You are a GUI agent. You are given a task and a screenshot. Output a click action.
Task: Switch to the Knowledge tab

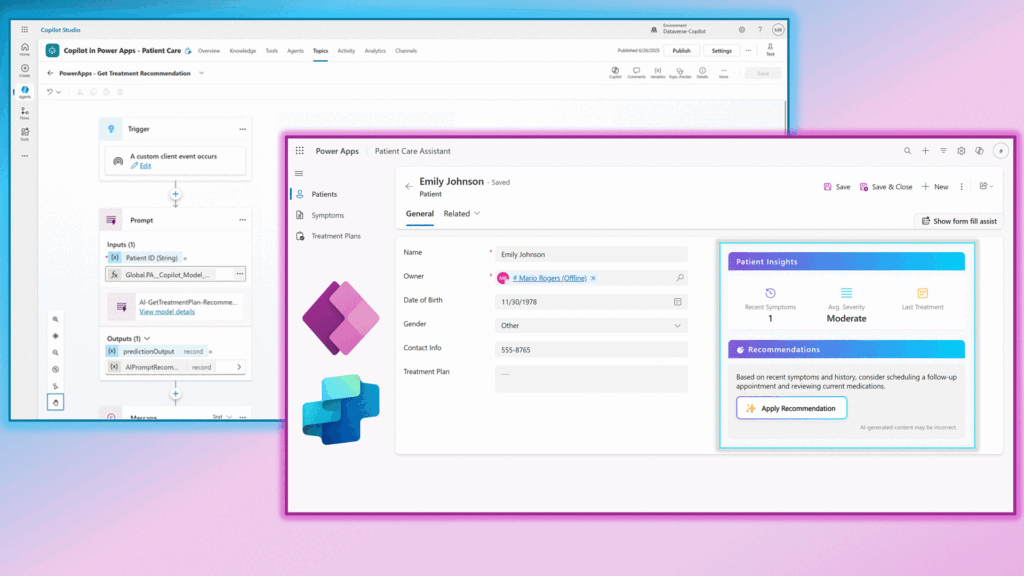[x=242, y=50]
